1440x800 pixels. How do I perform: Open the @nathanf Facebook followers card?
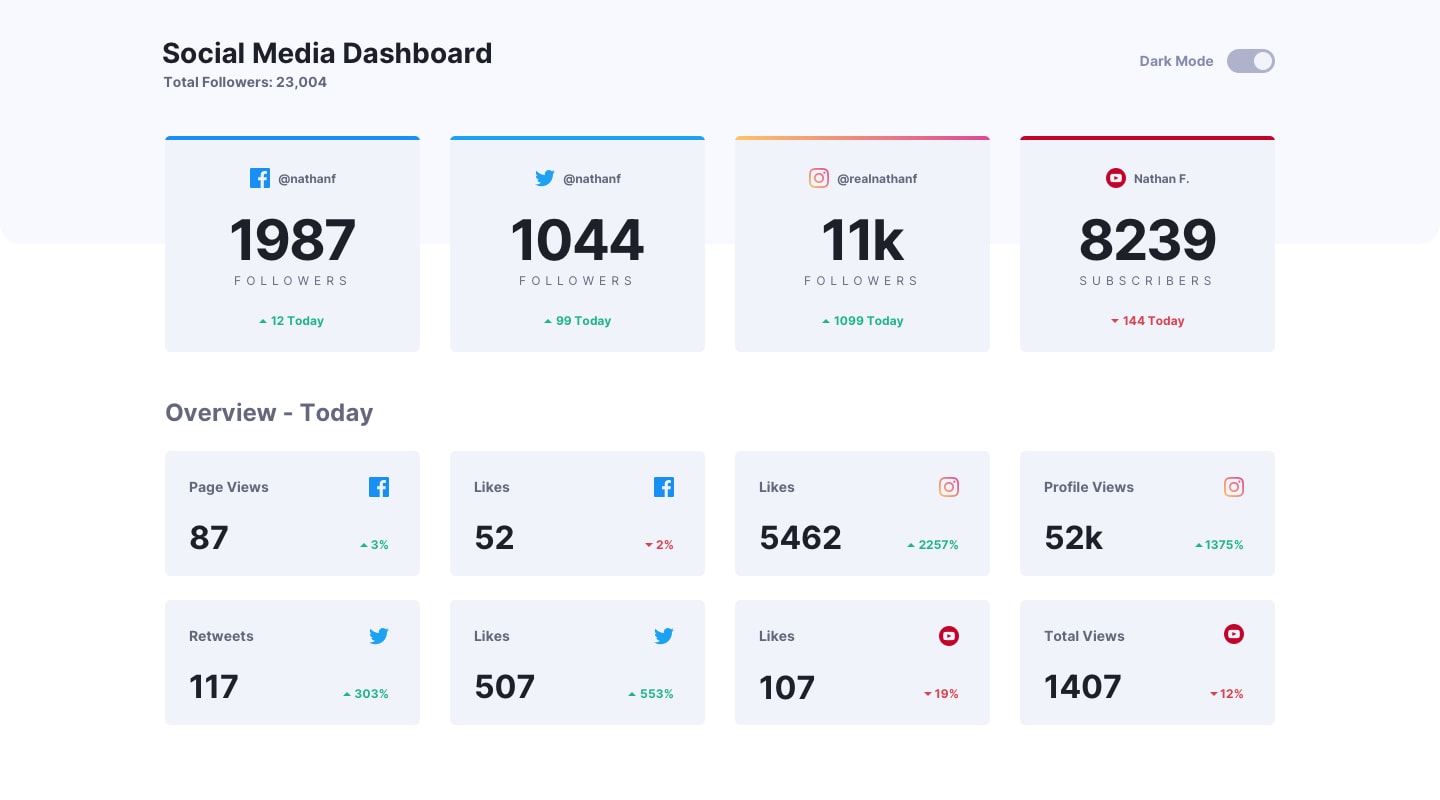tap(292, 243)
